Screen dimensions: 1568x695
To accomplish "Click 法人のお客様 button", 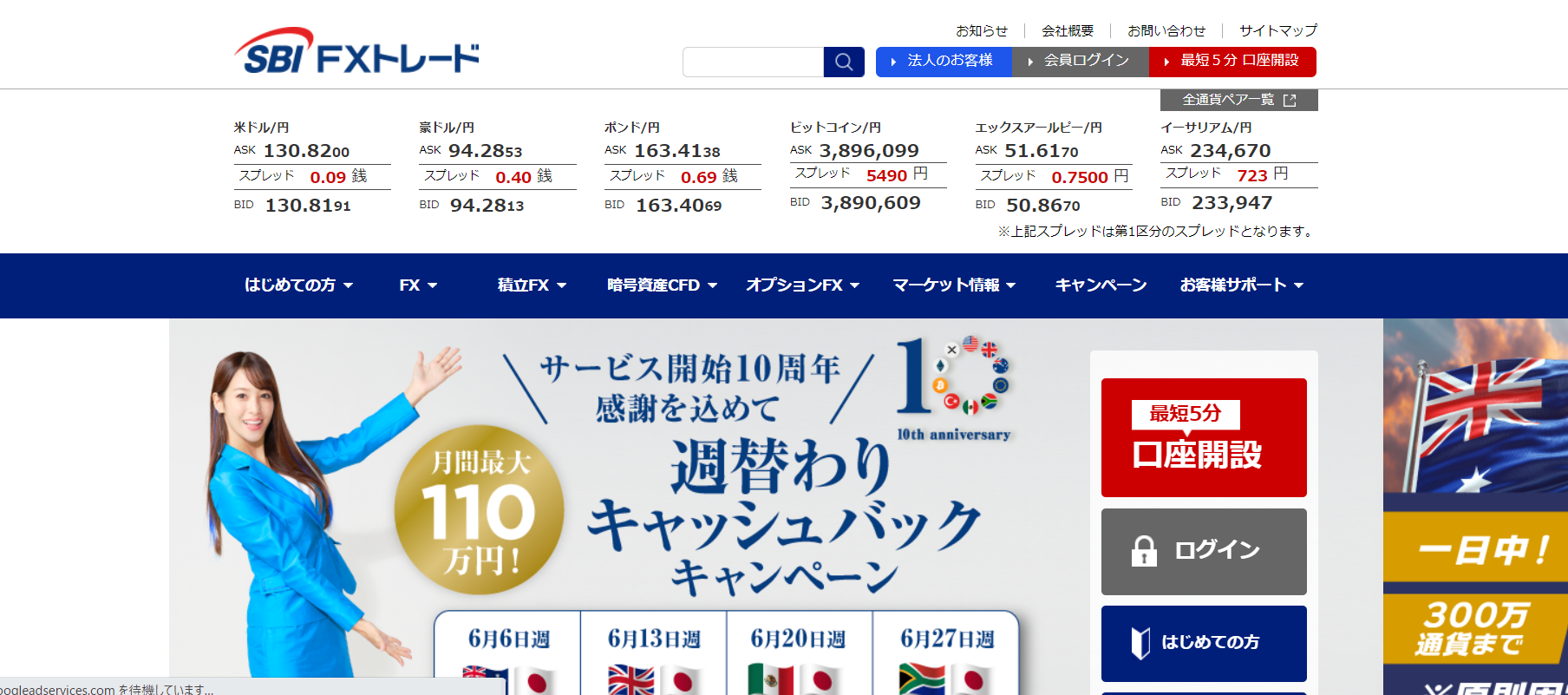I will coord(944,62).
